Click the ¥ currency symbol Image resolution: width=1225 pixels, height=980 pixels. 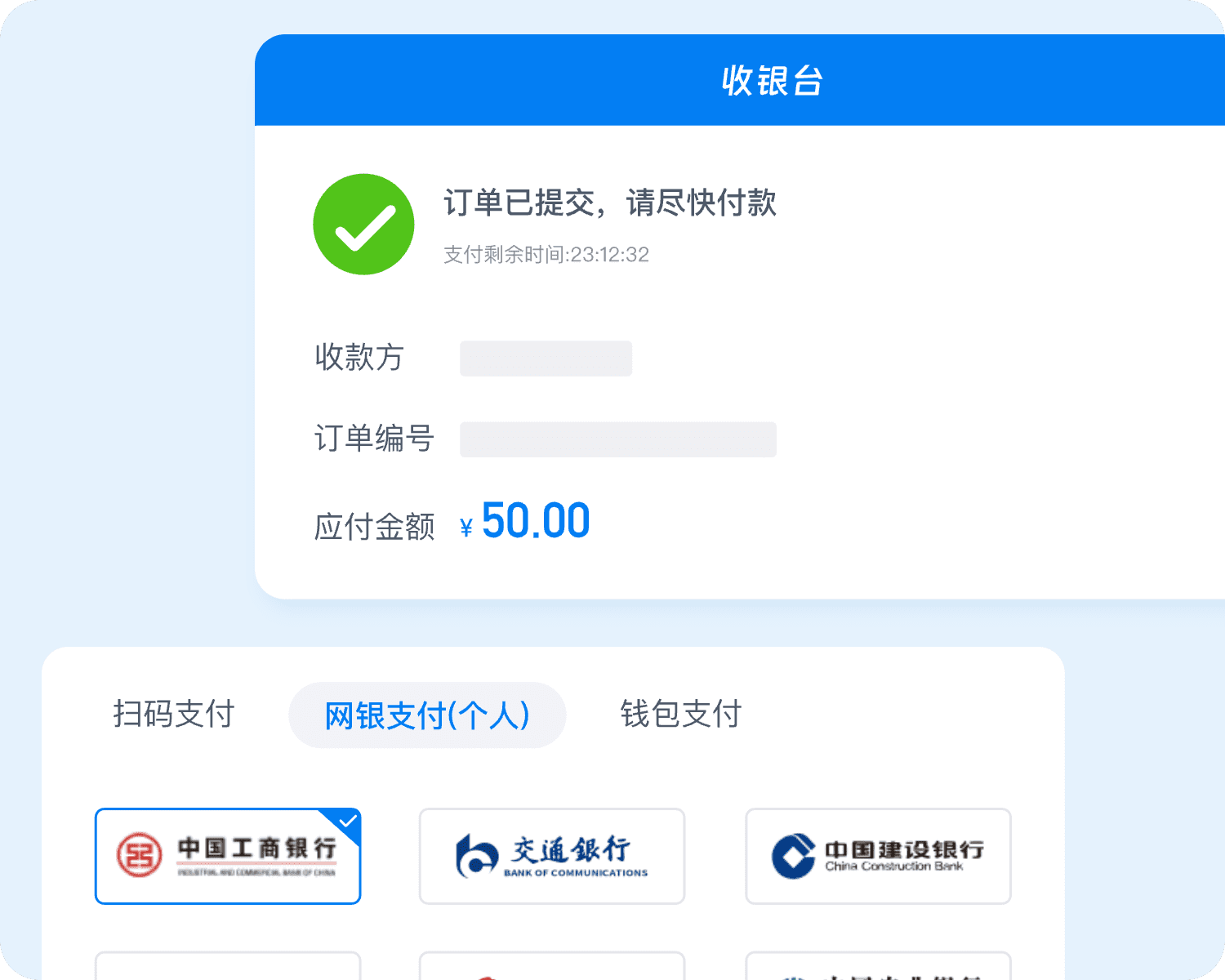coord(466,528)
